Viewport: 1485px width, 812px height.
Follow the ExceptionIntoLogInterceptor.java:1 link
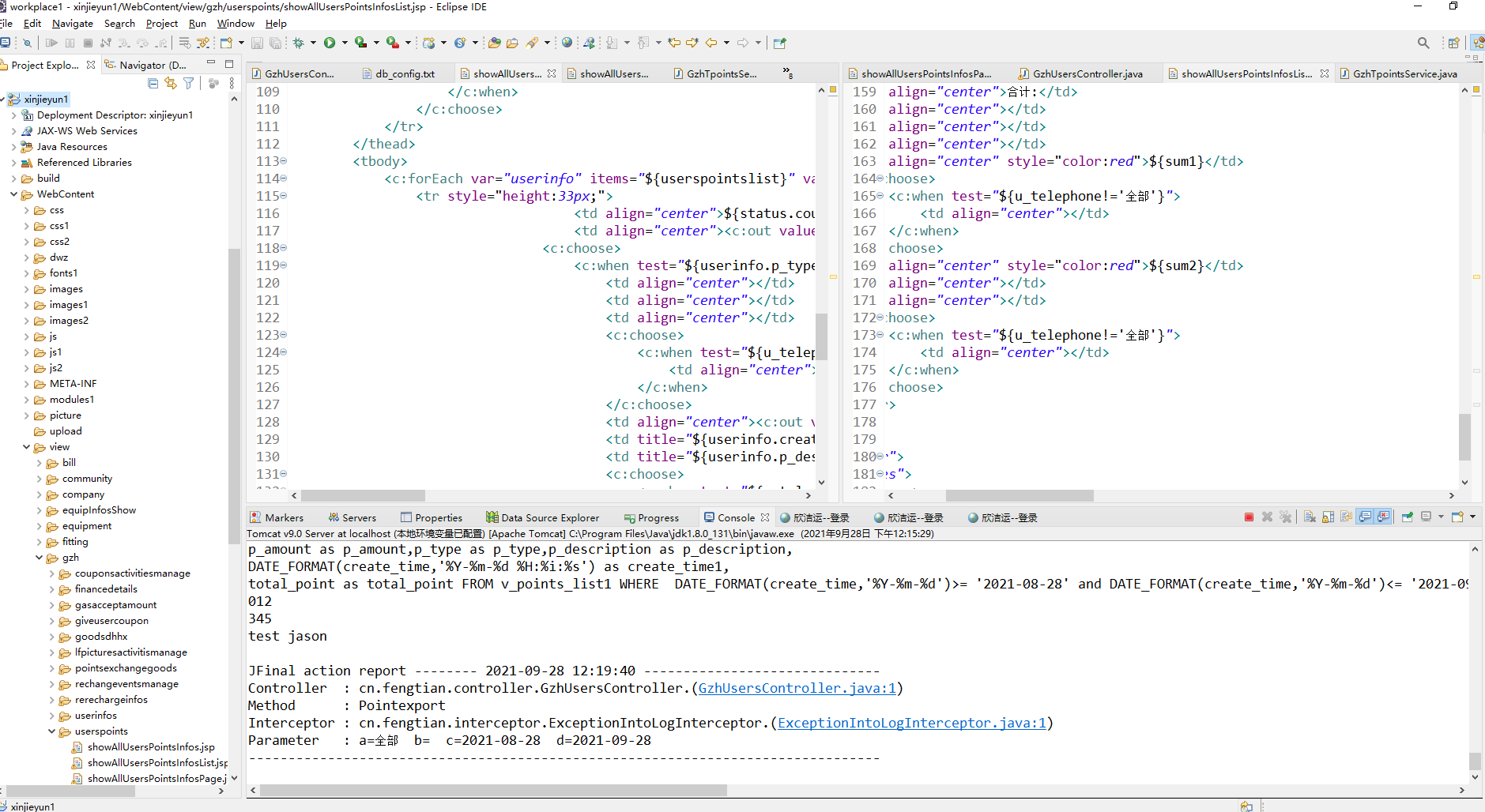click(x=911, y=723)
